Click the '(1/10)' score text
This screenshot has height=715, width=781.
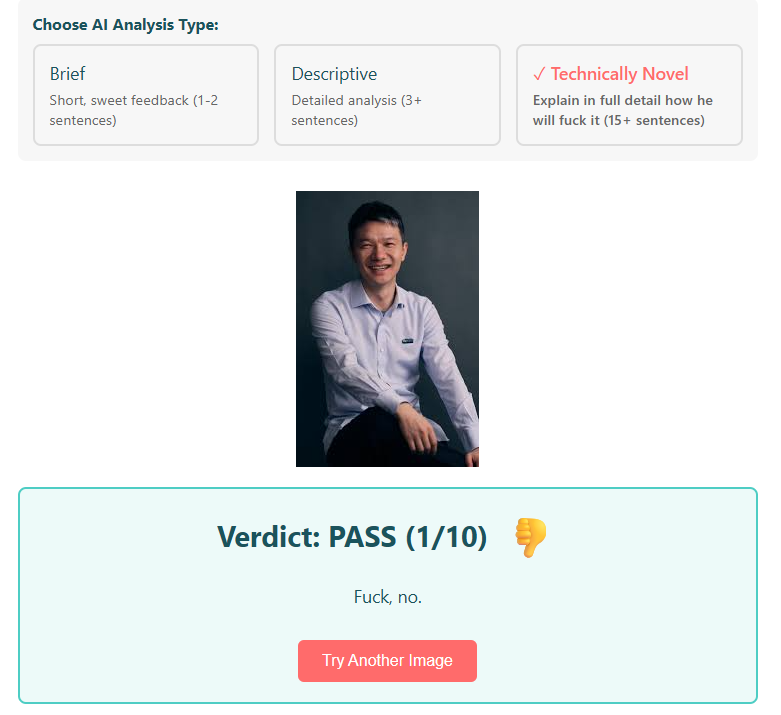click(x=446, y=537)
